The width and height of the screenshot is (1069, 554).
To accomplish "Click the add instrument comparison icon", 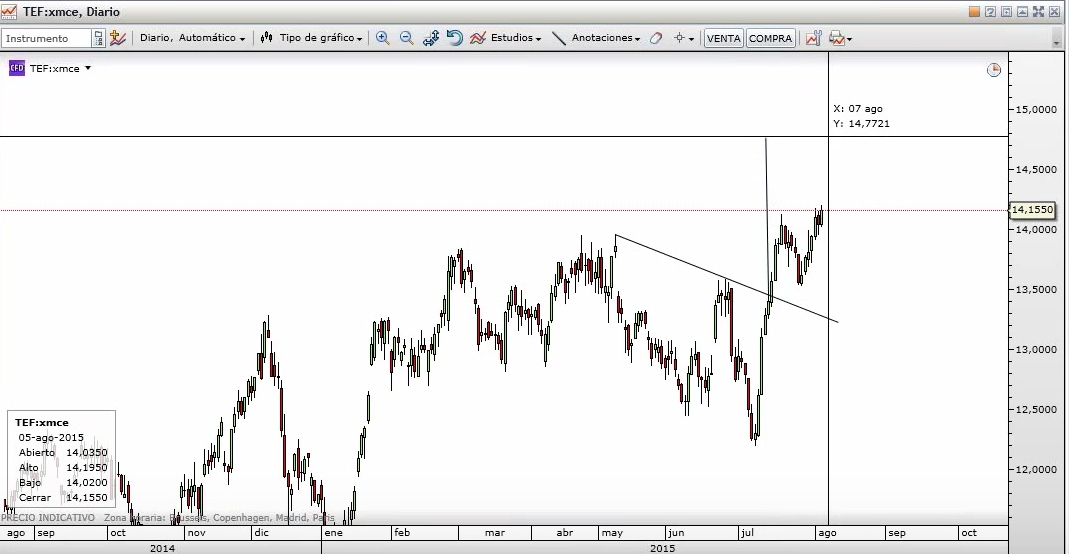I will tap(118, 38).
